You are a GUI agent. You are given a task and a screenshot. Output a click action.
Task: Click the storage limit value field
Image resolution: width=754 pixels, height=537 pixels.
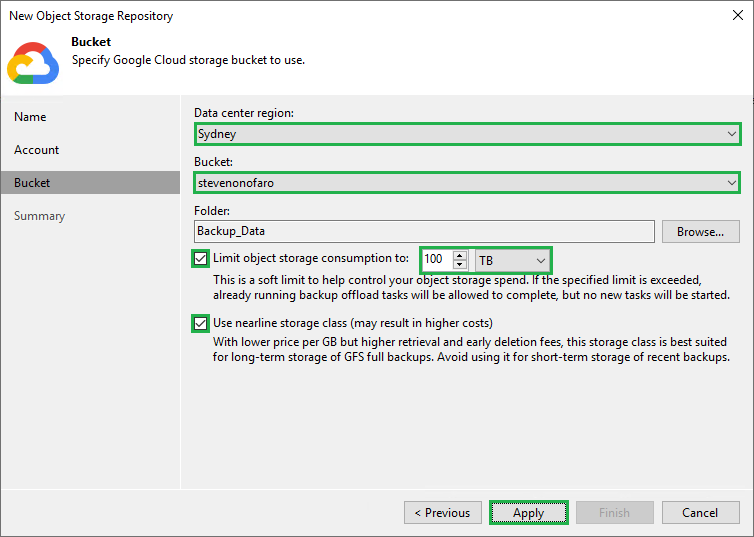pyautogui.click(x=436, y=260)
